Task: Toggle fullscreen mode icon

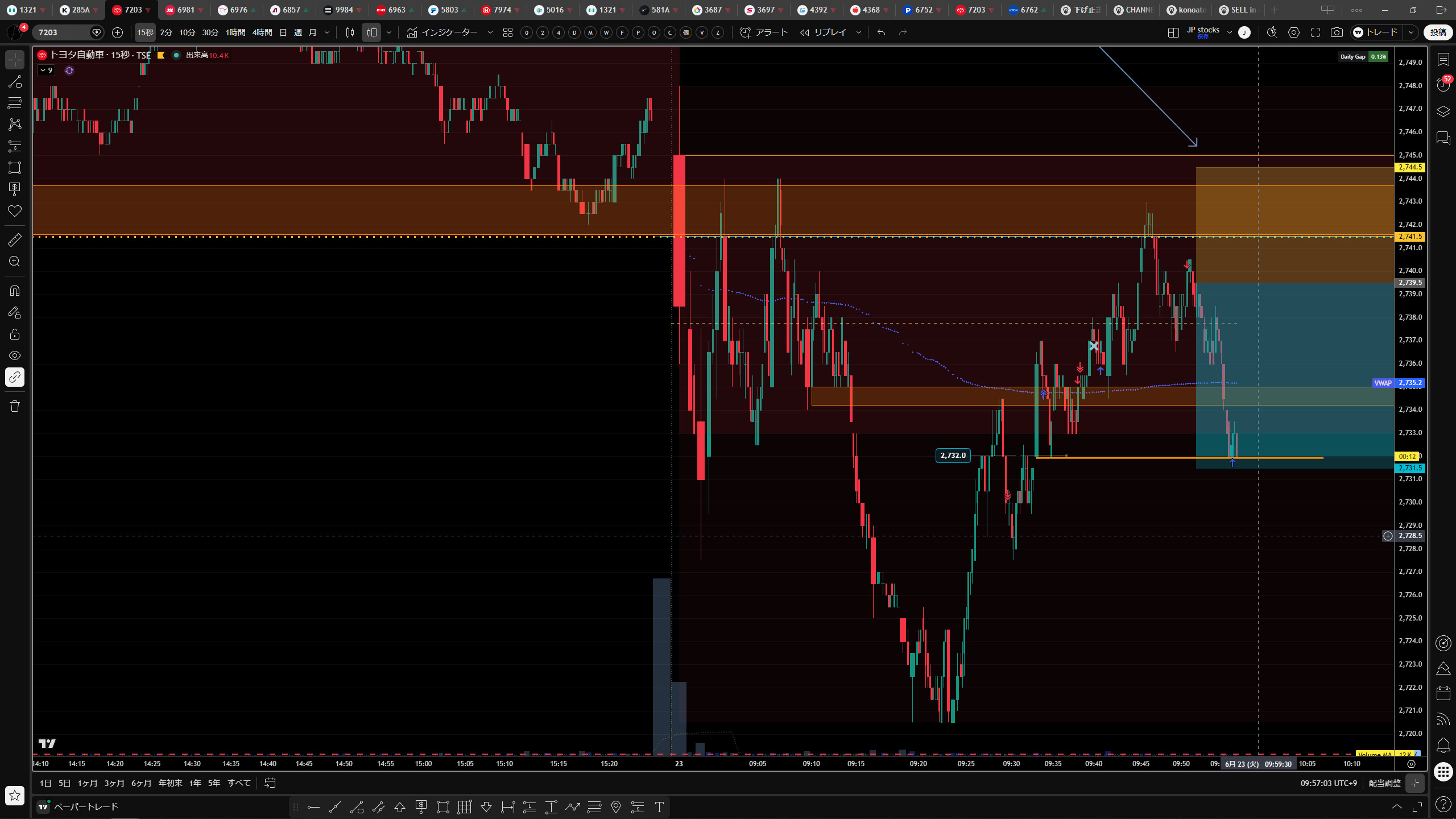Action: pyautogui.click(x=1316, y=32)
